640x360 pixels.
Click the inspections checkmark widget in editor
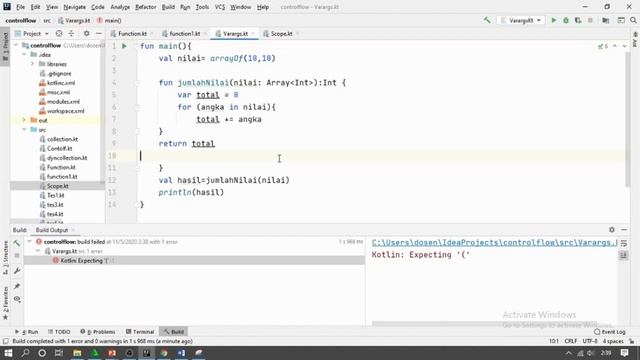(x=602, y=46)
